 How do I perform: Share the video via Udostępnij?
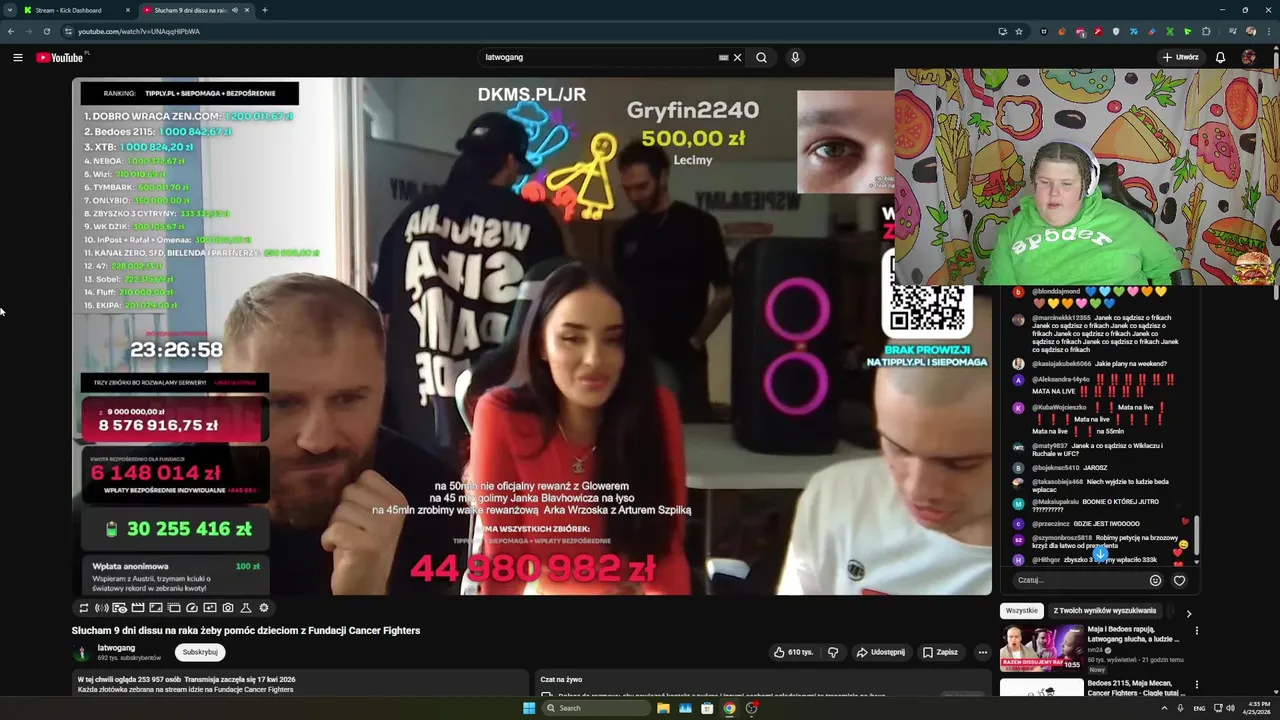[880, 652]
